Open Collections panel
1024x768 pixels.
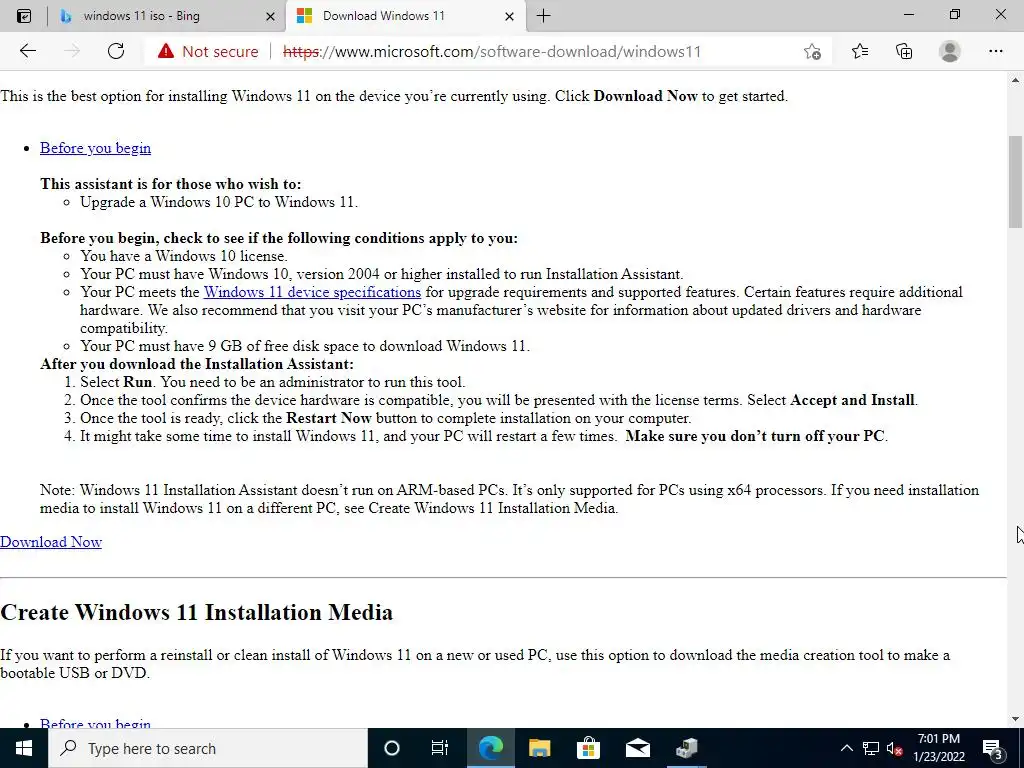coord(904,51)
